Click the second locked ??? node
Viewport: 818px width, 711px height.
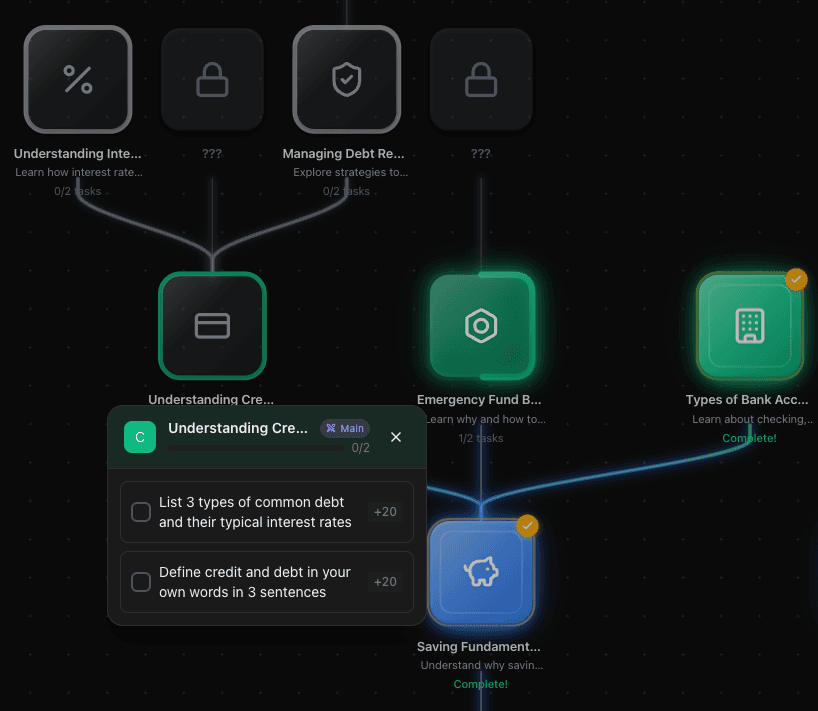pyautogui.click(x=481, y=80)
